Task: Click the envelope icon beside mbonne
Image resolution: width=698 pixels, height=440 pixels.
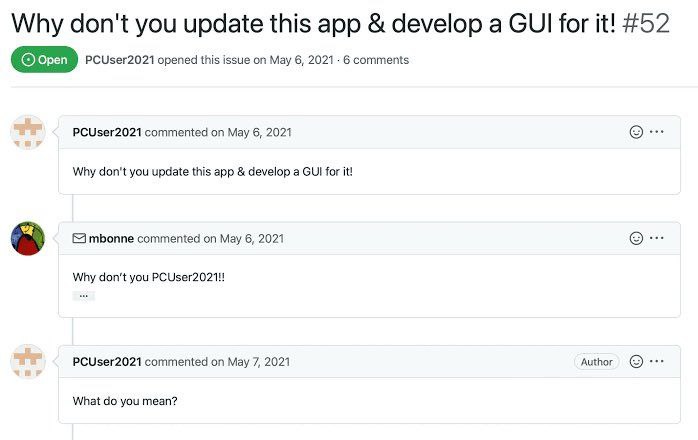Action: [79, 238]
